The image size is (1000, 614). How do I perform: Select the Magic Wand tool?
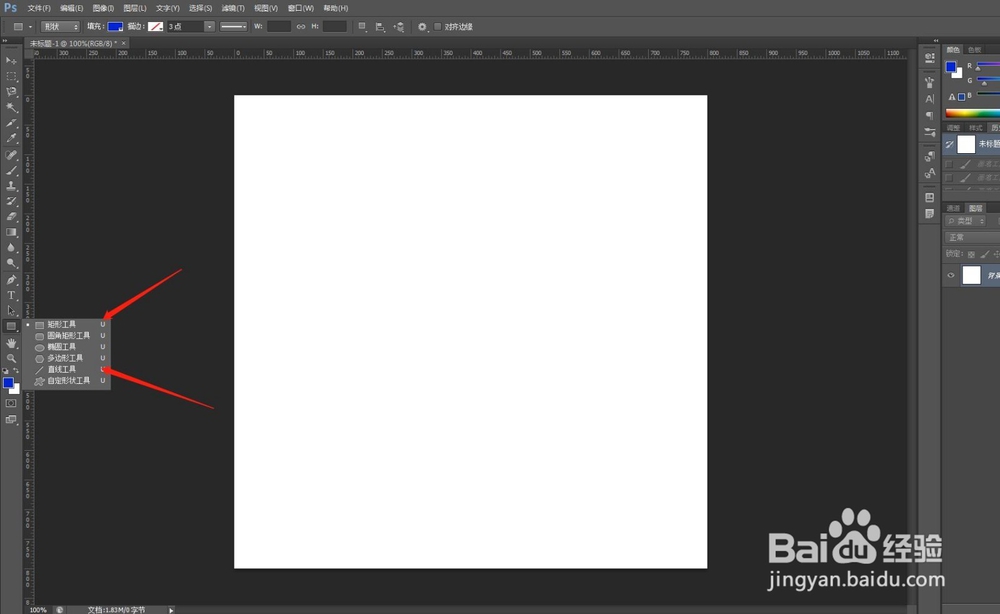11,107
